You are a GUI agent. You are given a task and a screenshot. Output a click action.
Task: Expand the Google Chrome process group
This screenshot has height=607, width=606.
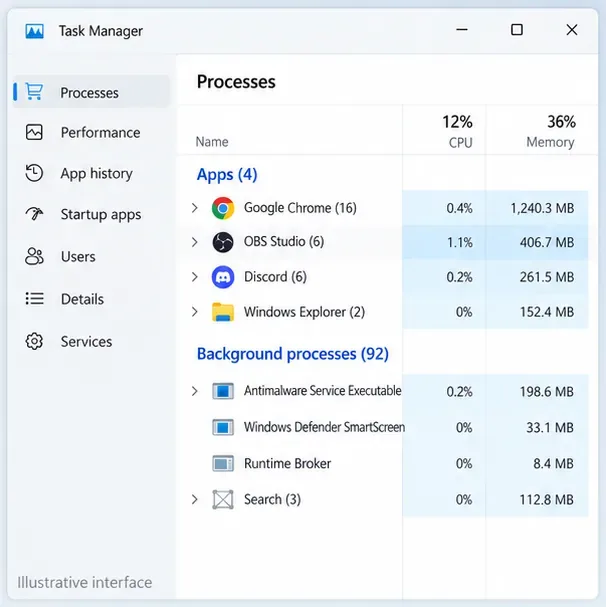click(195, 208)
